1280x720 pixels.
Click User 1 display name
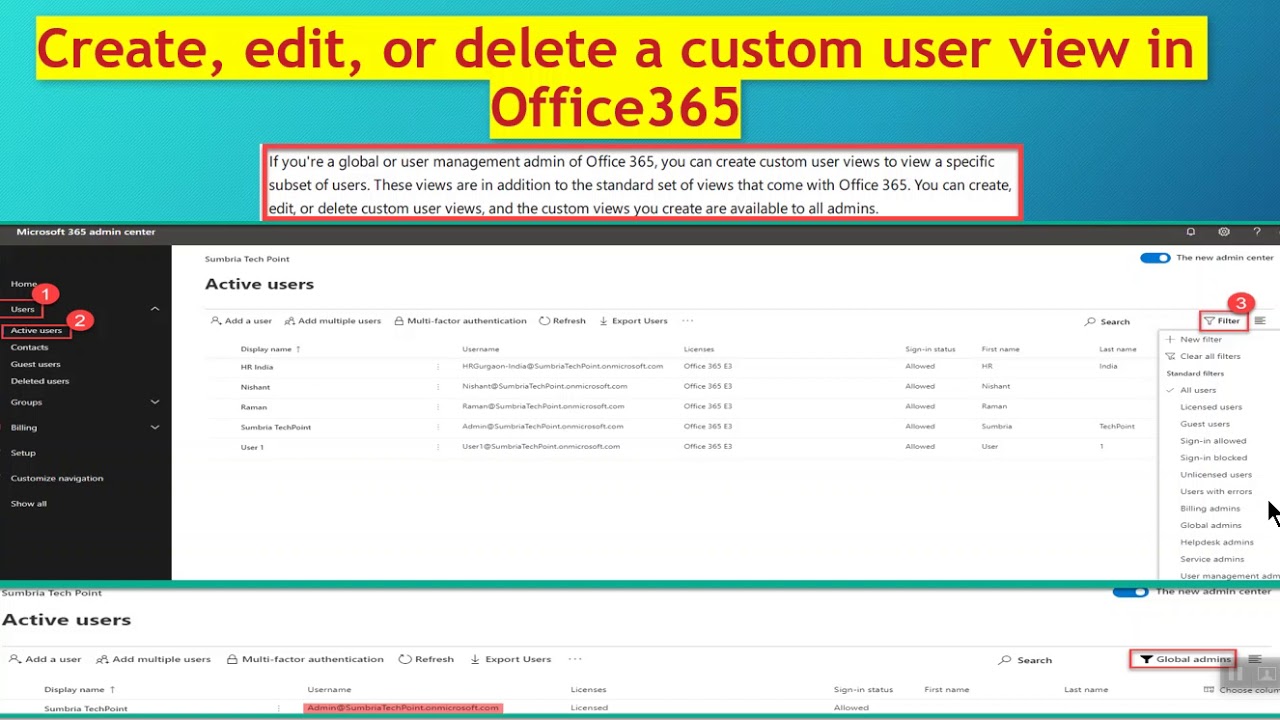point(252,447)
